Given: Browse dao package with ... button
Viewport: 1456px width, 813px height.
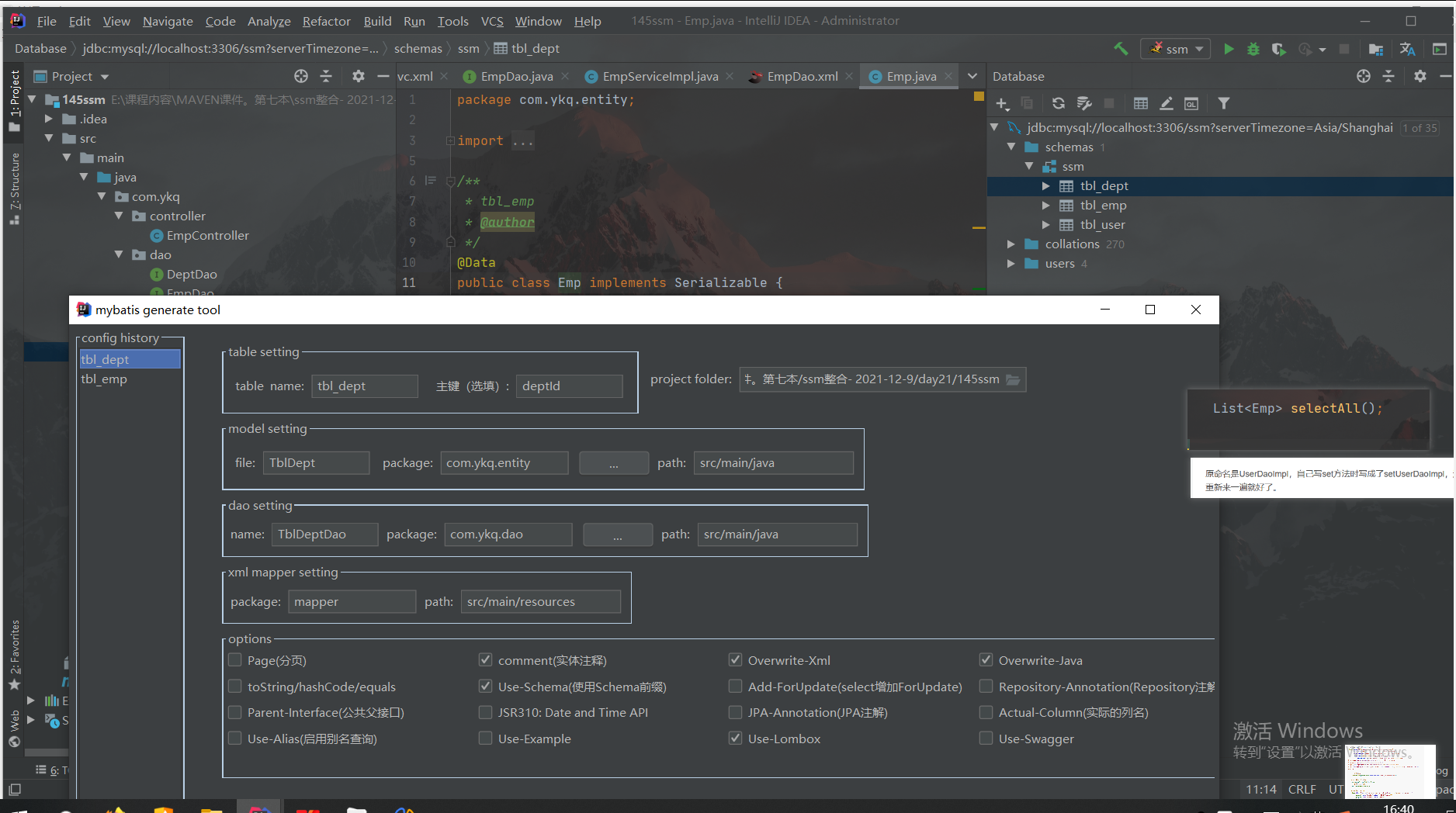Looking at the screenshot, I should [x=617, y=535].
